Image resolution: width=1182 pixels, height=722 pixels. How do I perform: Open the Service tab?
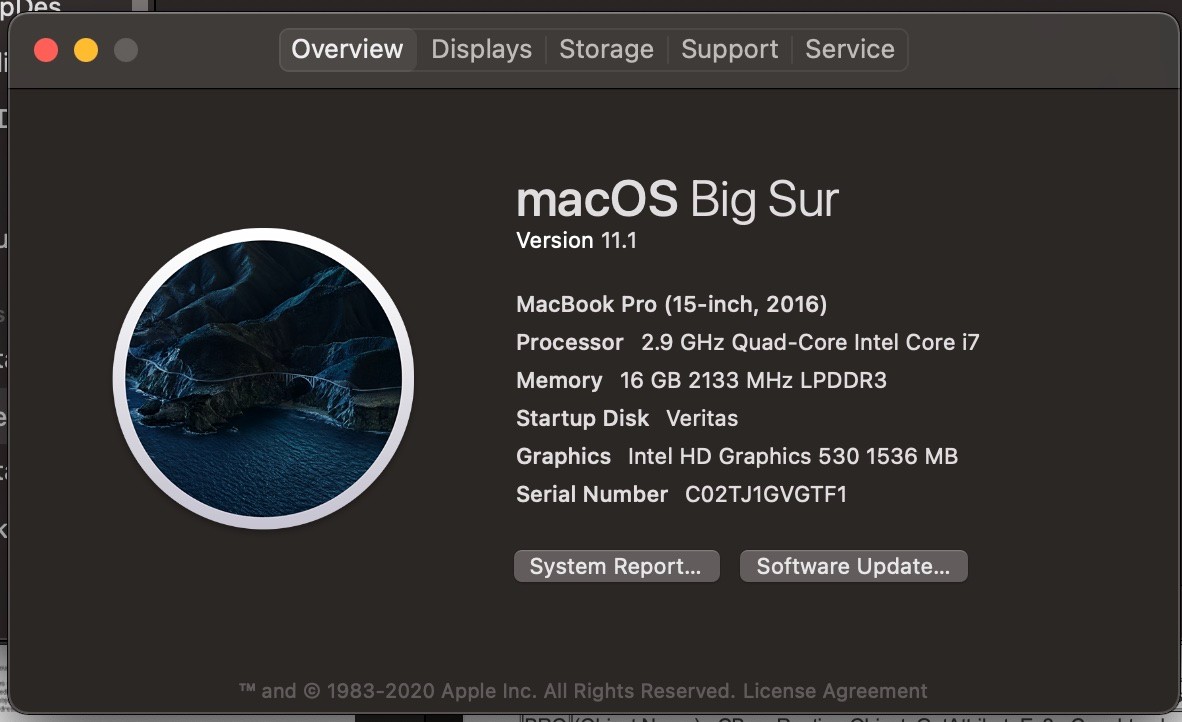850,49
